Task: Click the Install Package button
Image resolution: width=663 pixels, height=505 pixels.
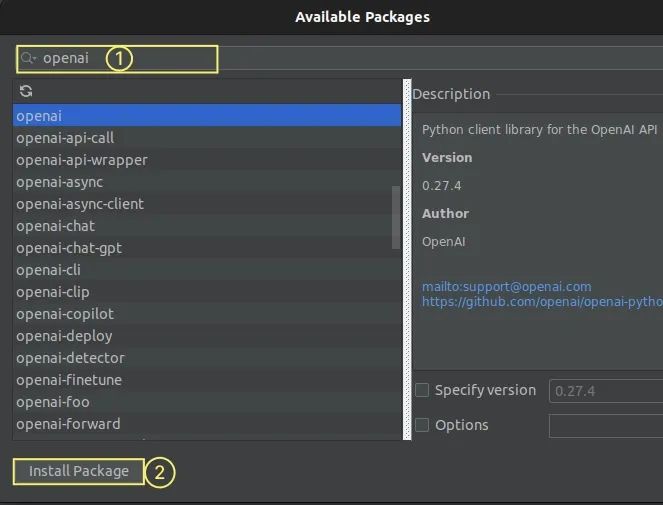Action: [x=79, y=471]
